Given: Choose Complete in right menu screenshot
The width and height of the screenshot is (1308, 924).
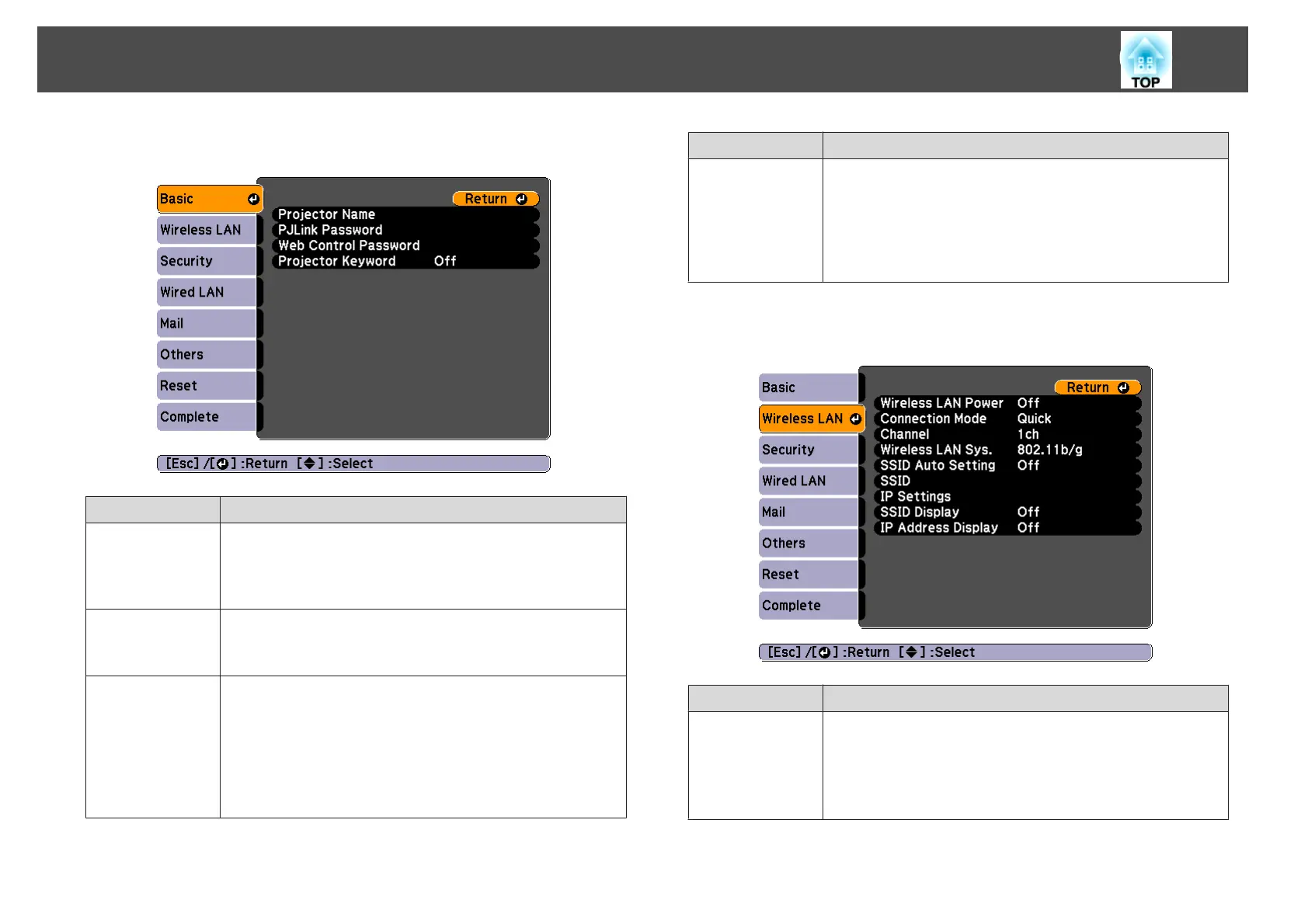Looking at the screenshot, I should [812, 605].
